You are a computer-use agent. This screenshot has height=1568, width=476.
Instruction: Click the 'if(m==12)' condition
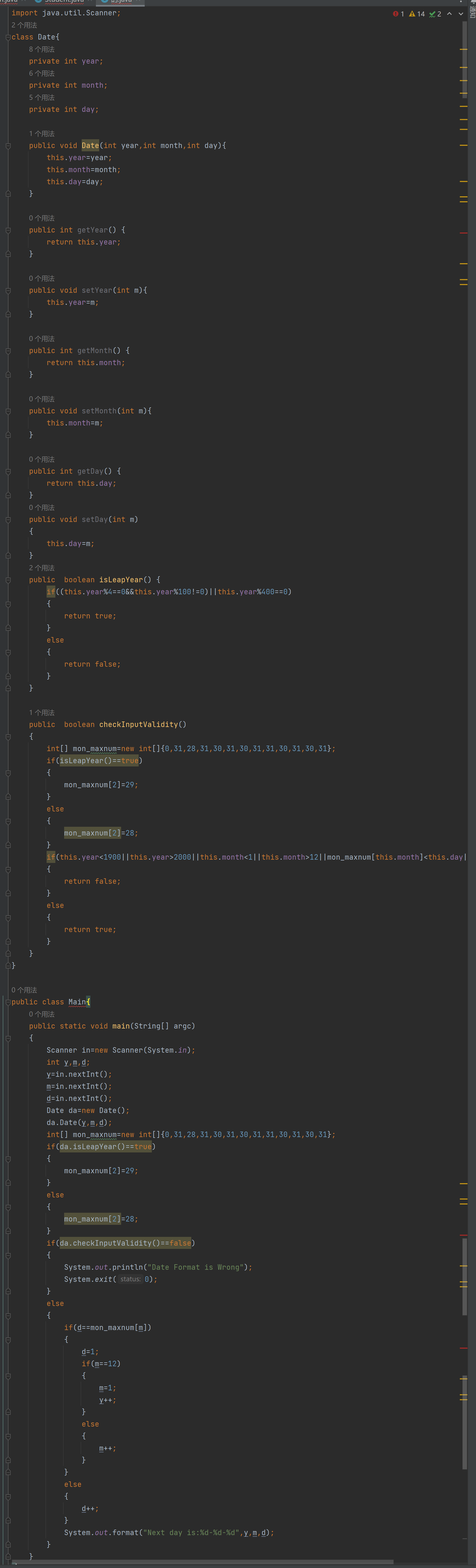101,1364
